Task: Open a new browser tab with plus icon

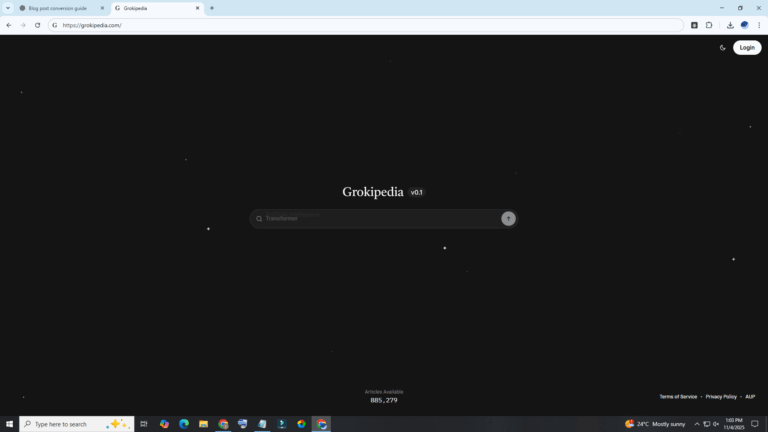Action: pos(212,8)
